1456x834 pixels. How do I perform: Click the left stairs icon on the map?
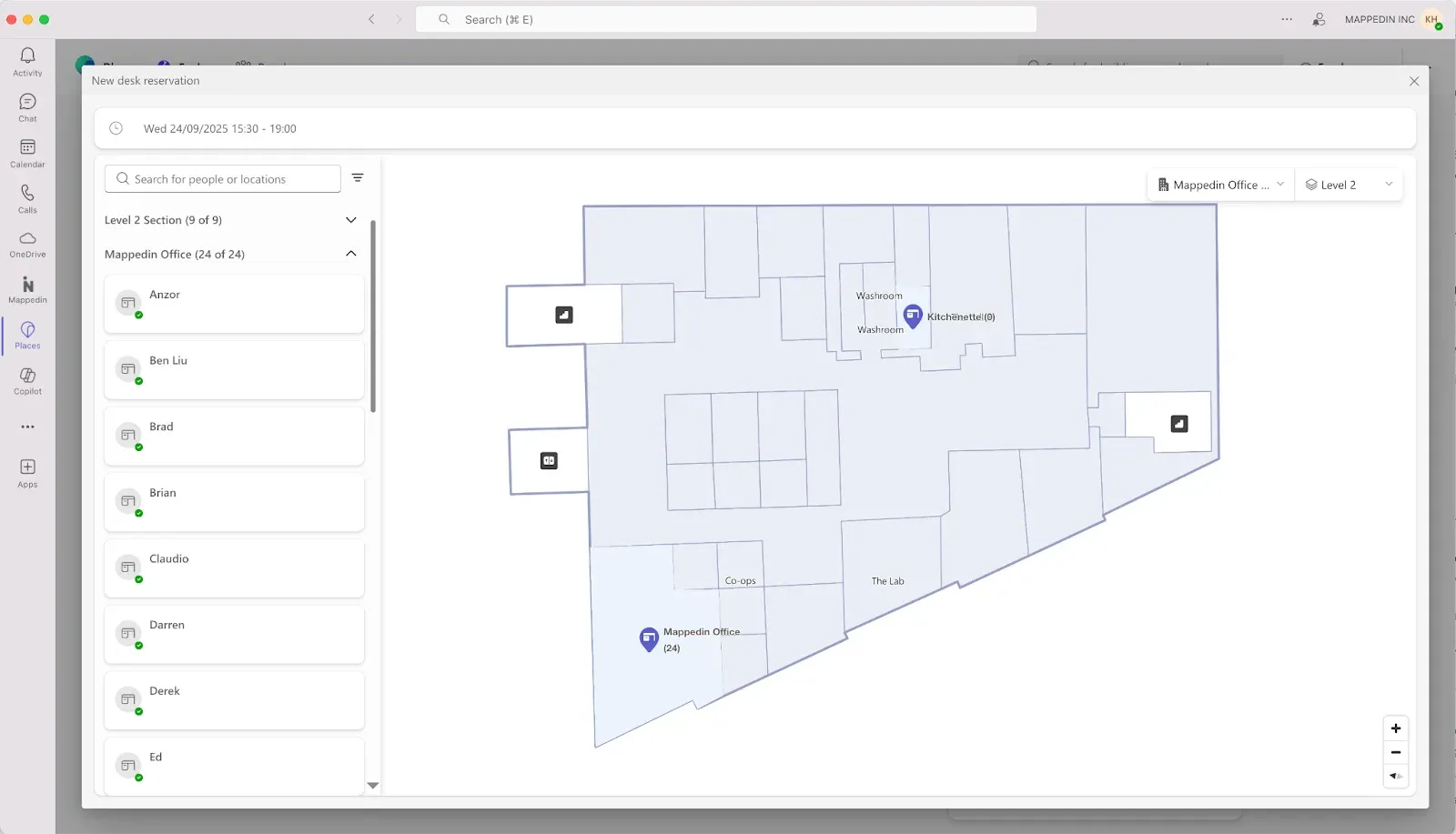564,315
